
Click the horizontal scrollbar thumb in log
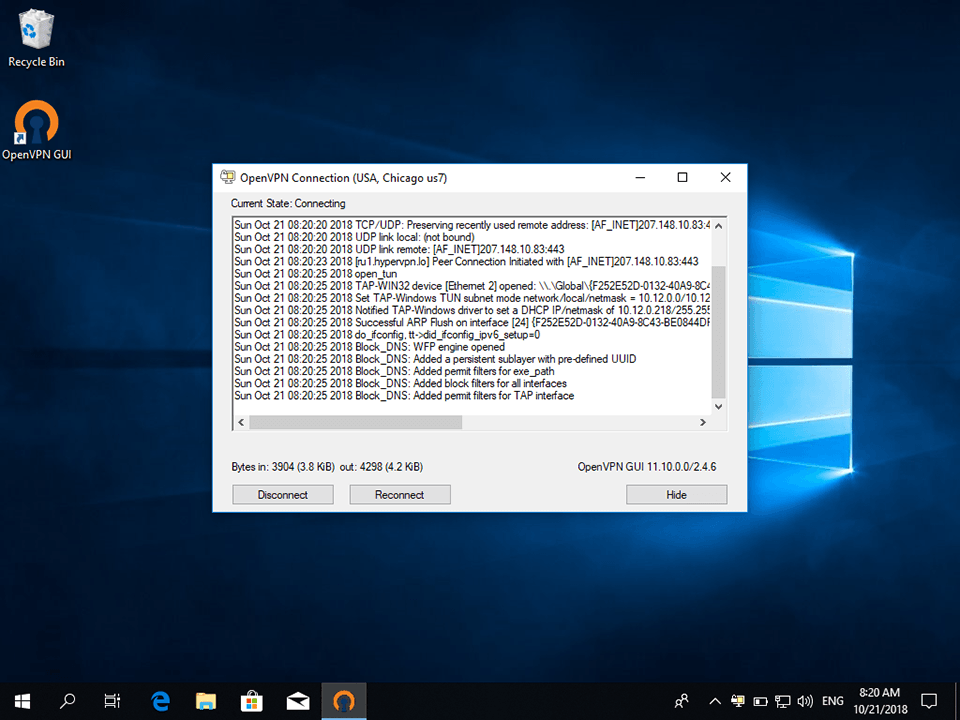point(356,422)
